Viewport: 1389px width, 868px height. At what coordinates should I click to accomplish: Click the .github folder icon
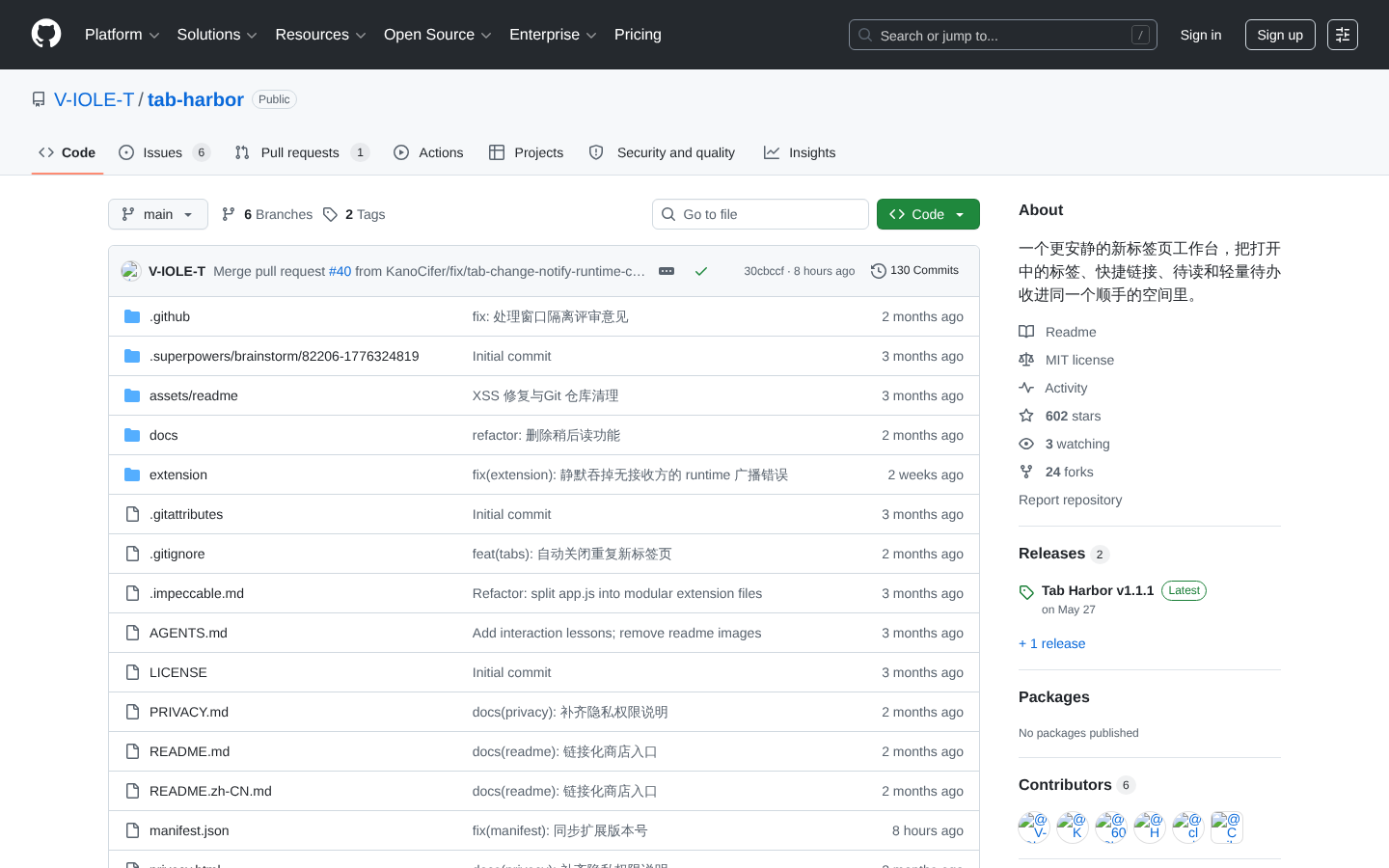coord(132,316)
